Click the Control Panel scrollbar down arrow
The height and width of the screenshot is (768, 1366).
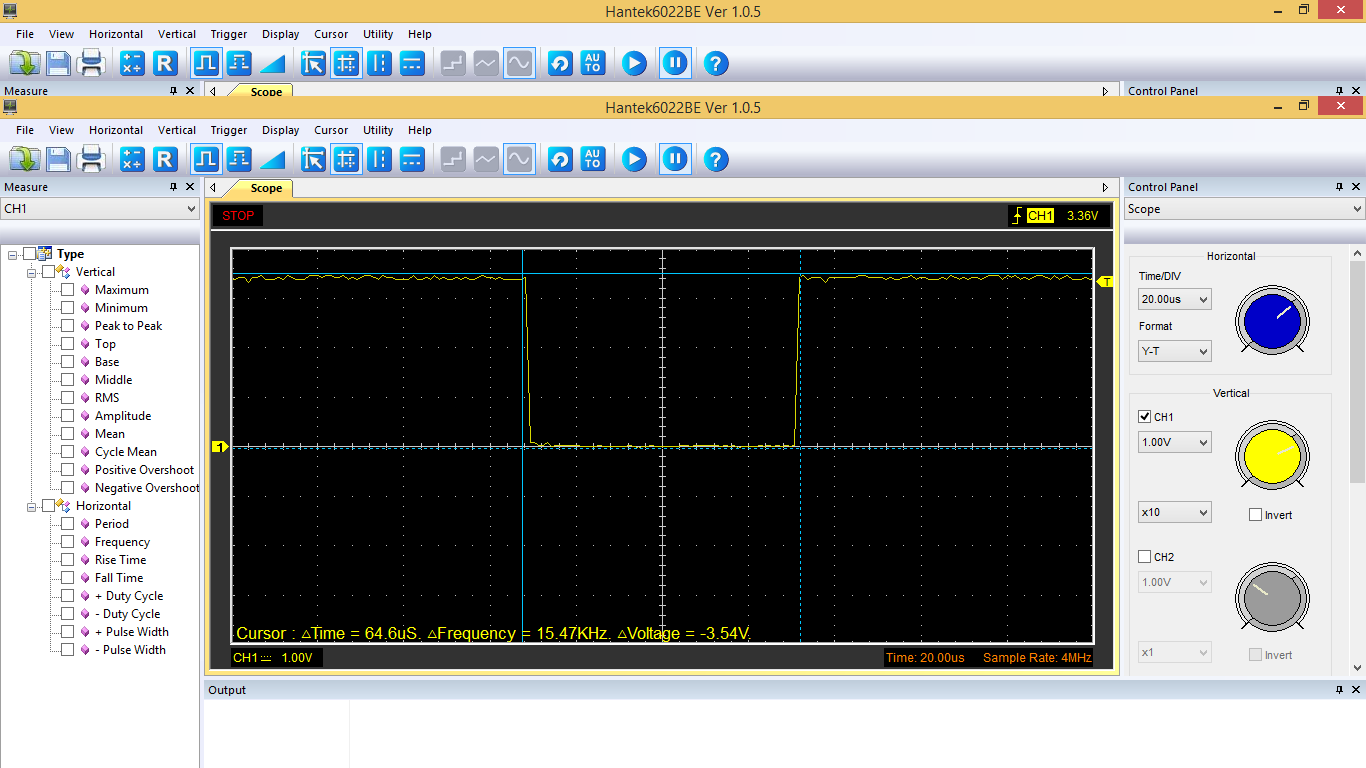1357,668
